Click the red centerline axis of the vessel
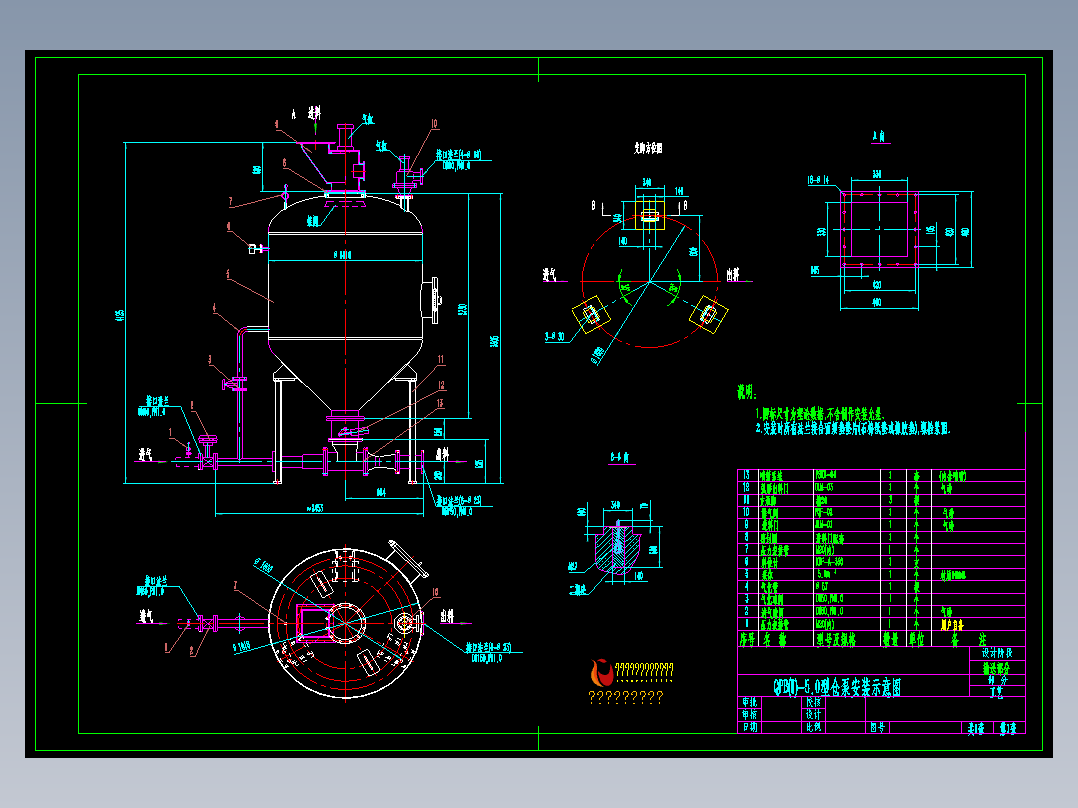 (x=344, y=308)
